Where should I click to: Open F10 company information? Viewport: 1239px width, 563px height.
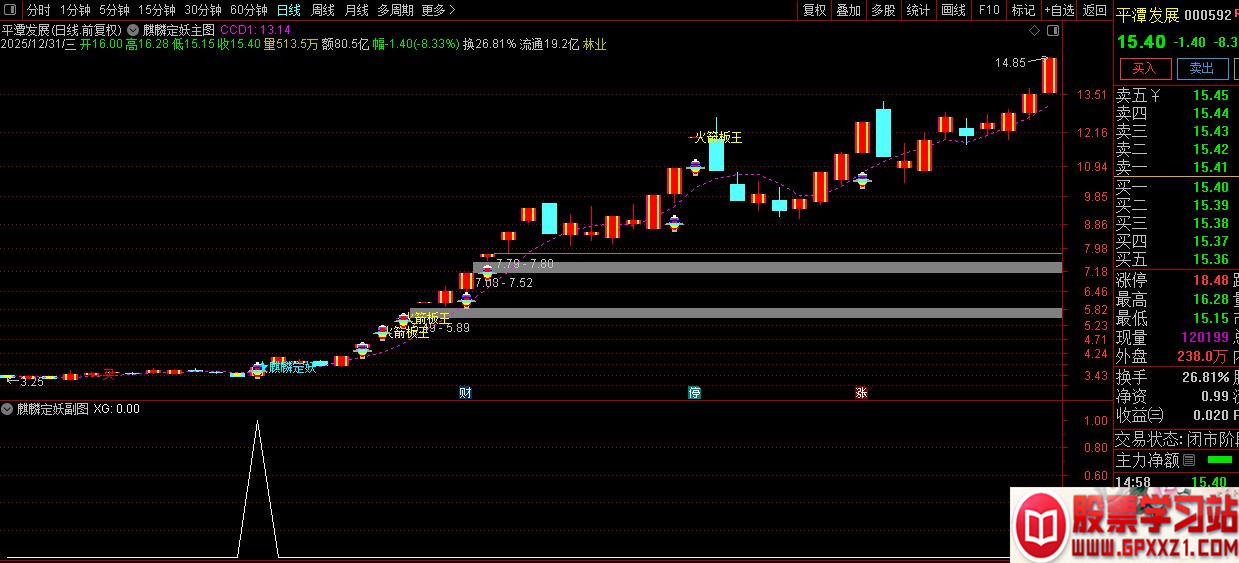pos(988,10)
